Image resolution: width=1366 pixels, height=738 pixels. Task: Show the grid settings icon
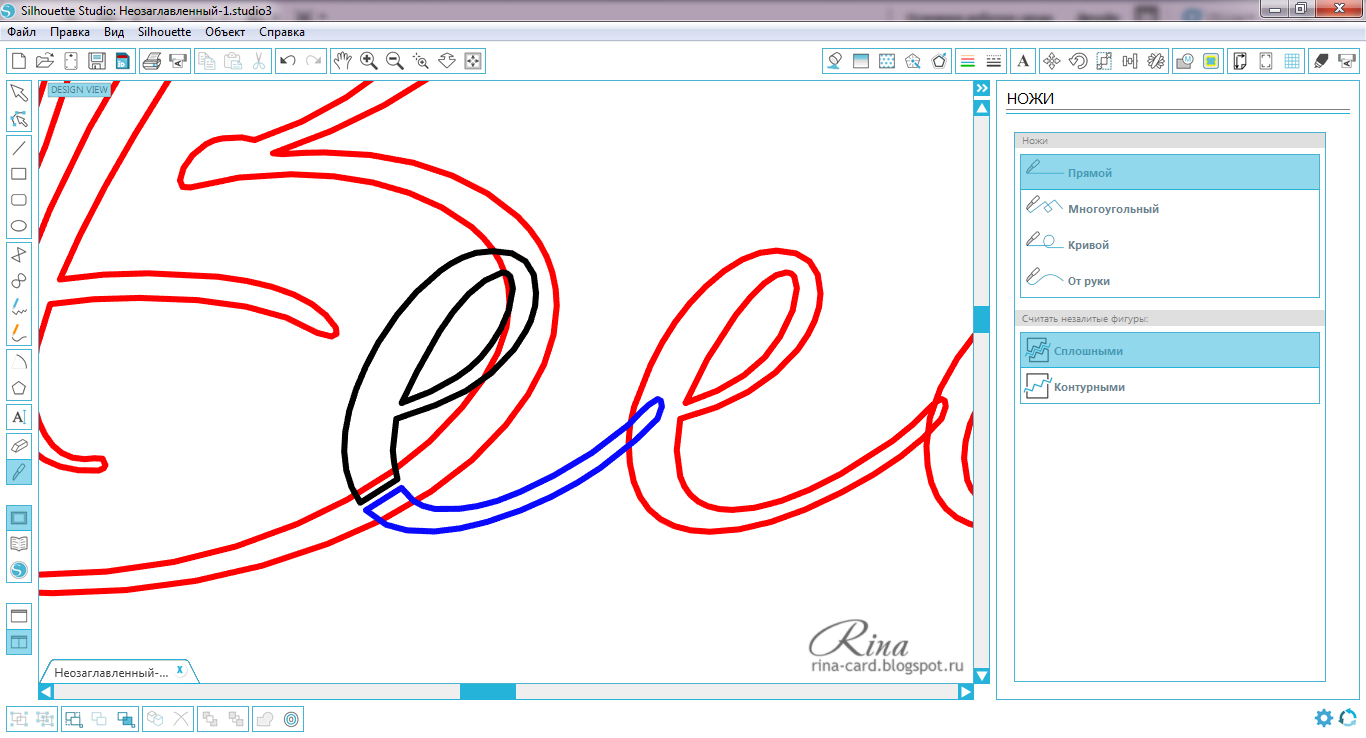click(x=1292, y=61)
